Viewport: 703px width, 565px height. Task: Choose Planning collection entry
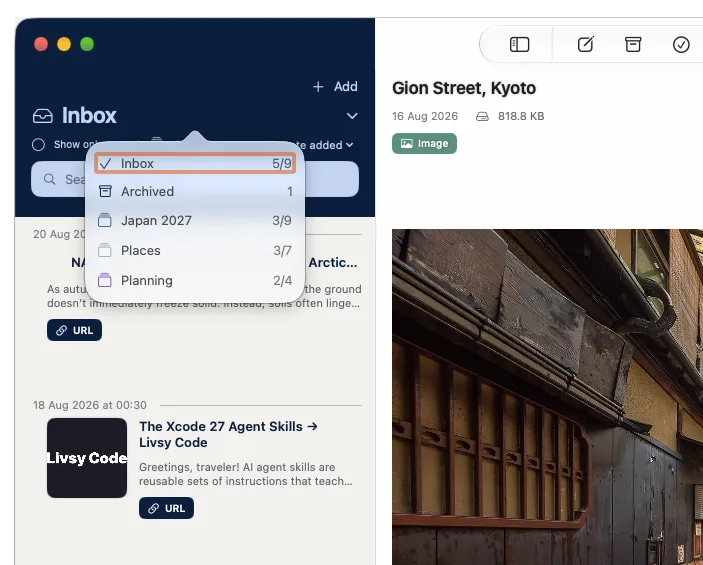tap(195, 280)
